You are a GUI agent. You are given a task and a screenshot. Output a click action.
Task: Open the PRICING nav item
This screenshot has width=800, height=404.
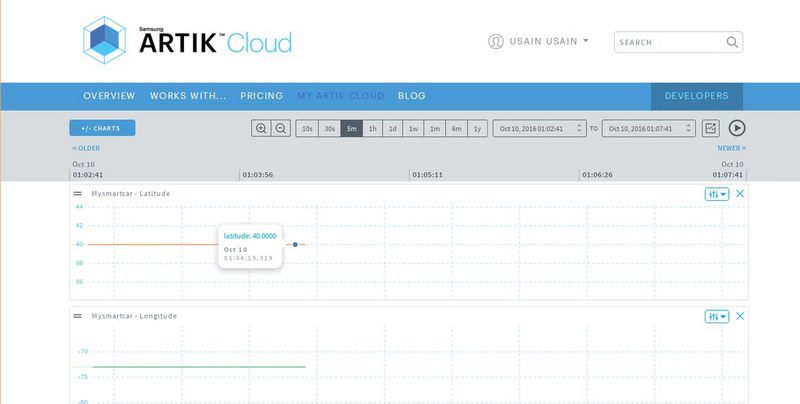coord(261,96)
